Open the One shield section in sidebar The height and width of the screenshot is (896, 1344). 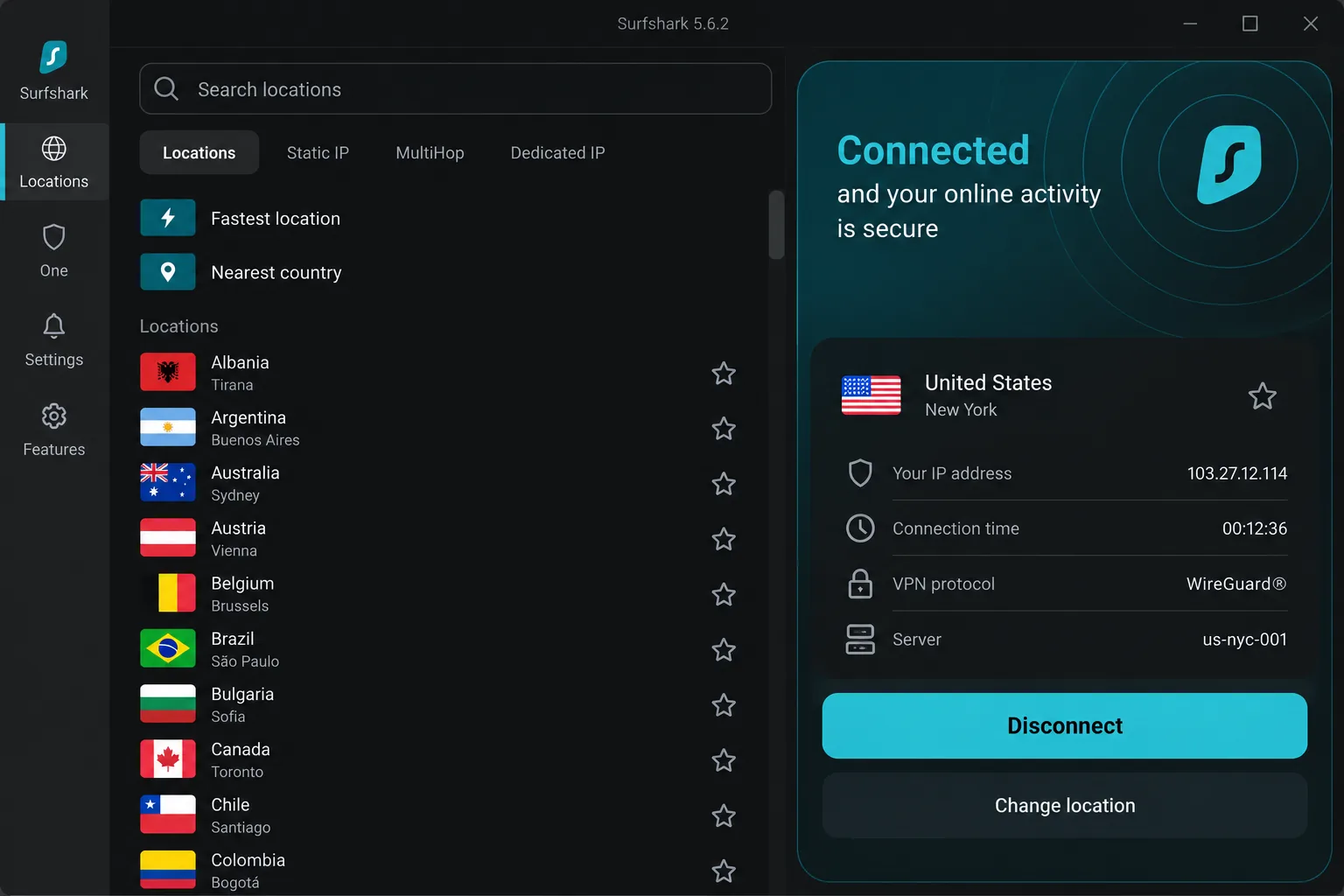click(54, 251)
